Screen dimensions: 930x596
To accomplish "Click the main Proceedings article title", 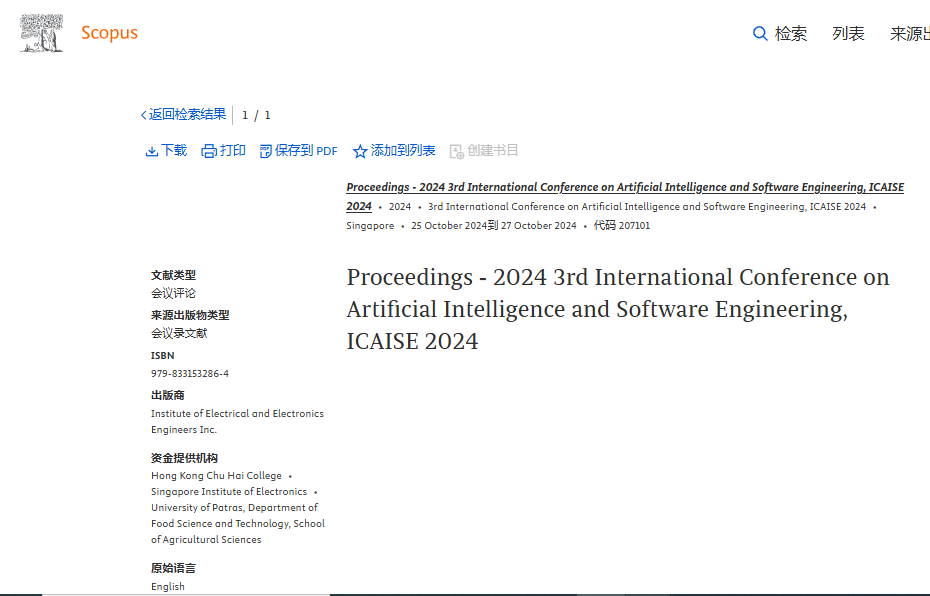I will [618, 309].
